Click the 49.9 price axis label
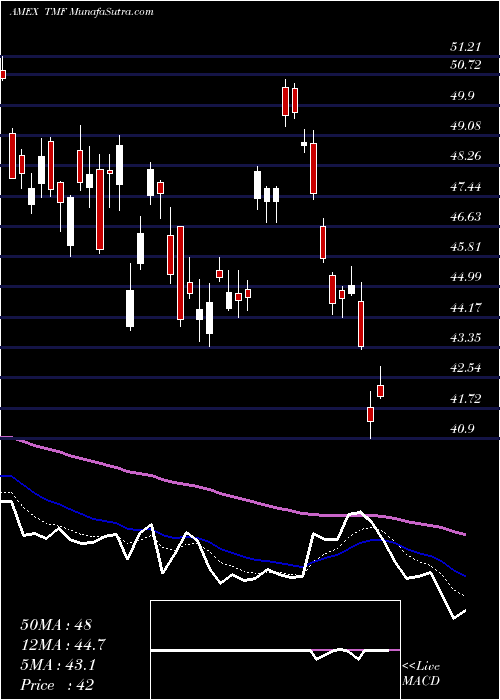 463,96
